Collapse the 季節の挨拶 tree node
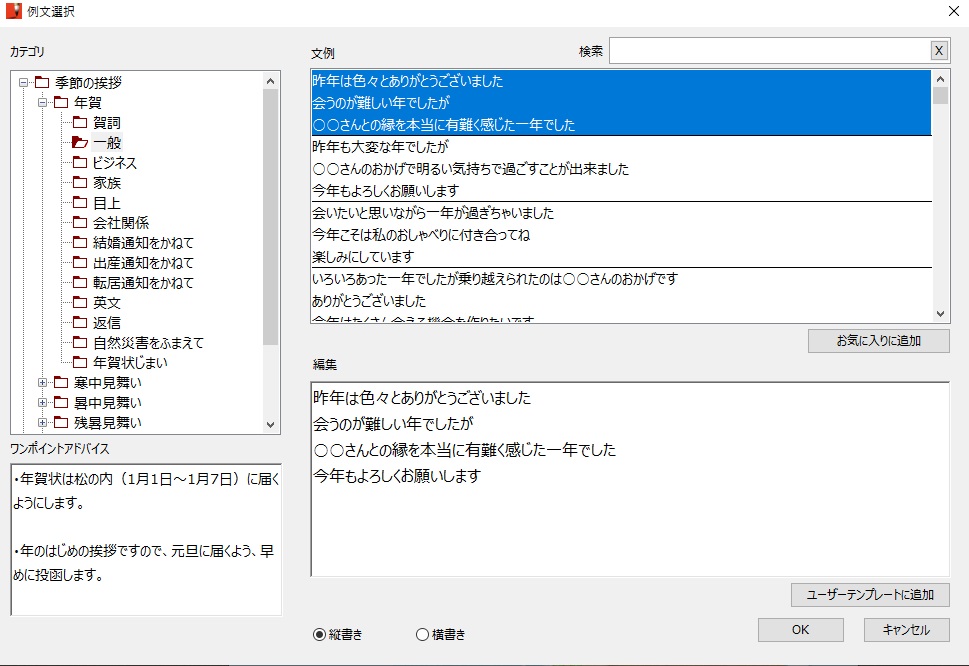The width and height of the screenshot is (969, 666). tap(23, 83)
